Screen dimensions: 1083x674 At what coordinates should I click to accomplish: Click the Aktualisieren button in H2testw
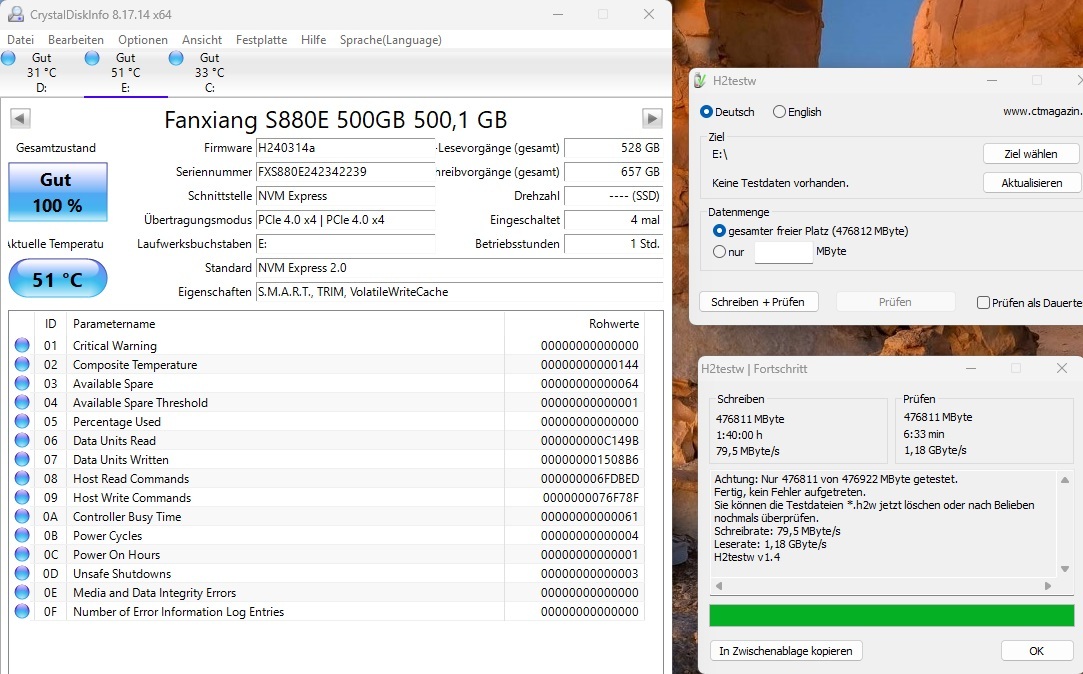click(x=1031, y=183)
